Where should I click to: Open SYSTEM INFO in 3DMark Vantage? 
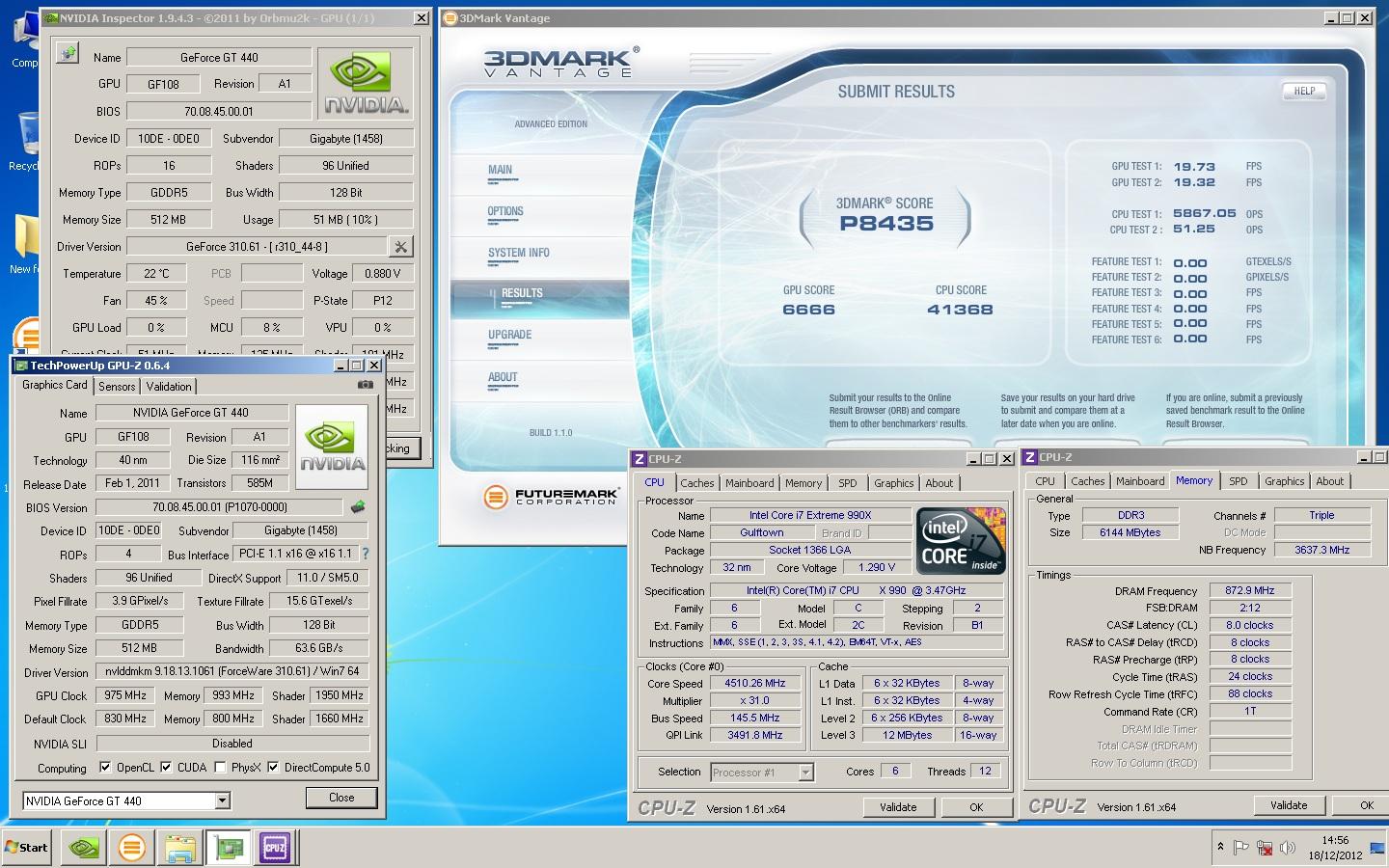[x=539, y=256]
